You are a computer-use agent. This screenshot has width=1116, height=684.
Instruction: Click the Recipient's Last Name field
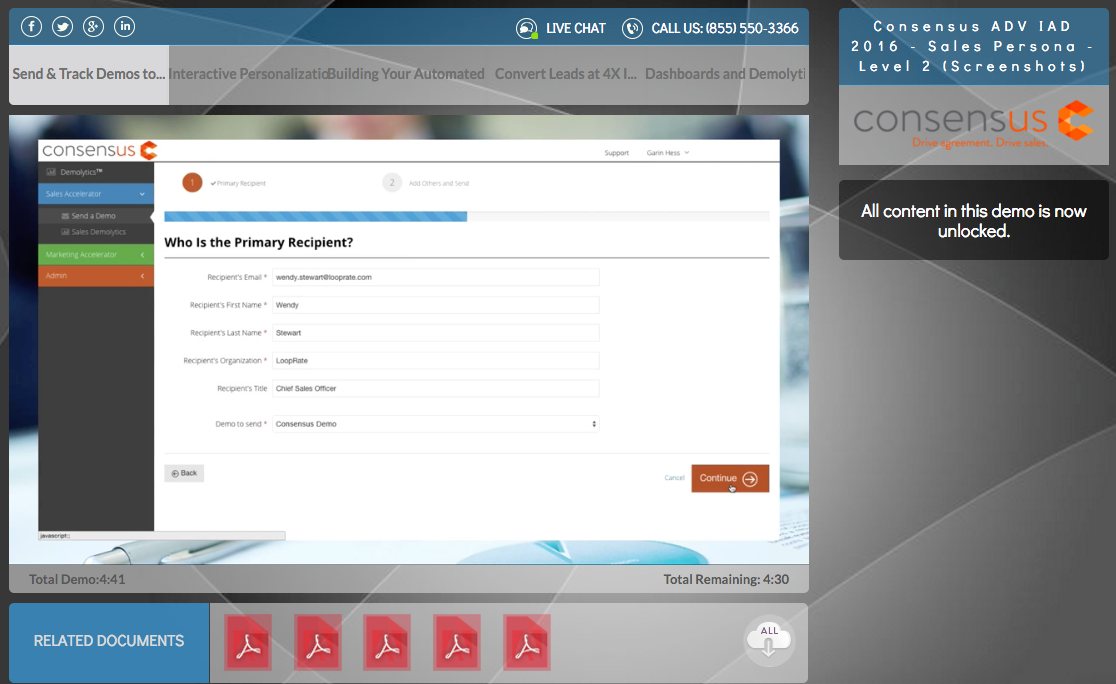[x=436, y=333]
